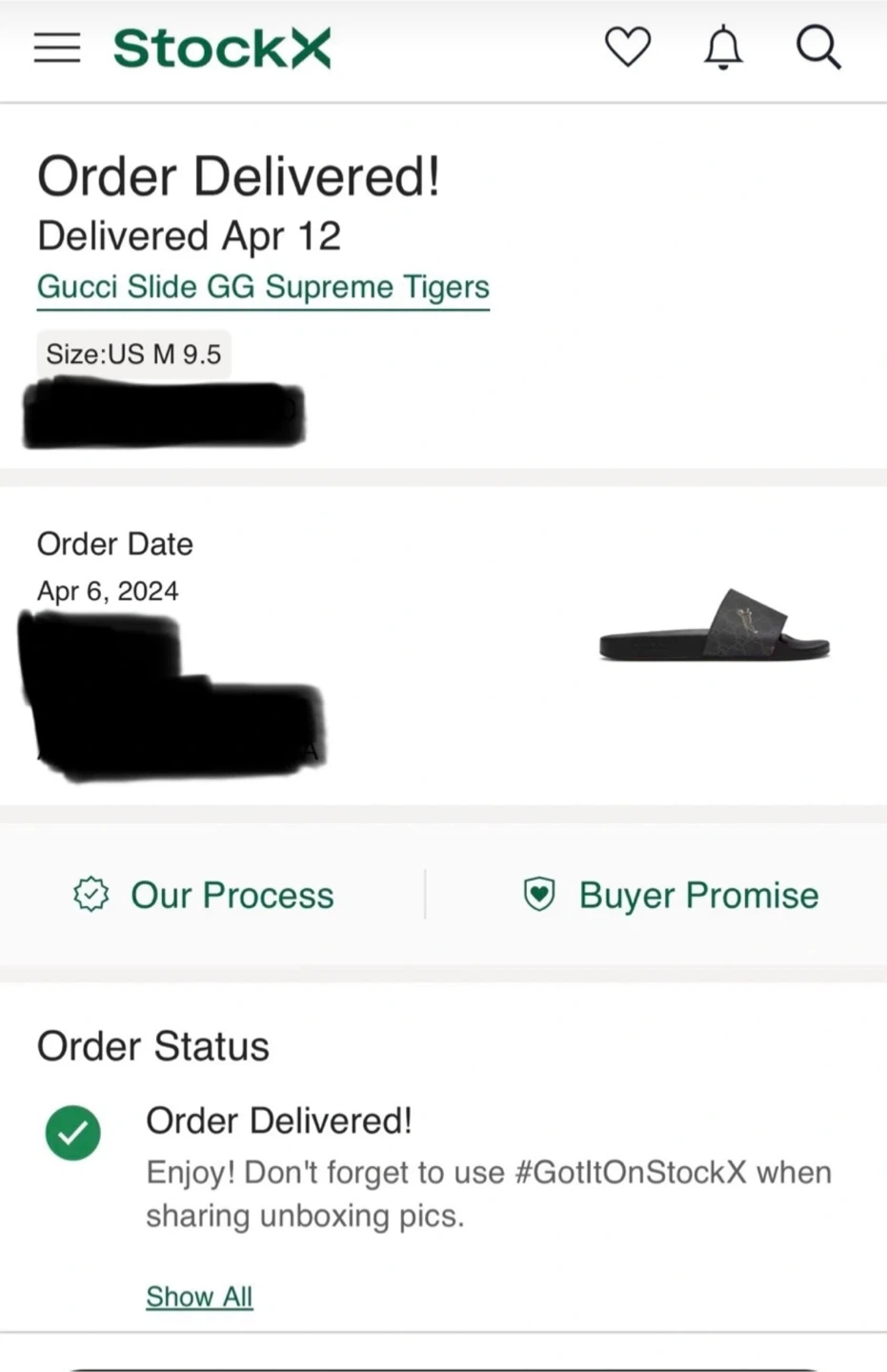Click the Order Status section heading
Viewport: 887px width, 1372px height.
point(153,1046)
